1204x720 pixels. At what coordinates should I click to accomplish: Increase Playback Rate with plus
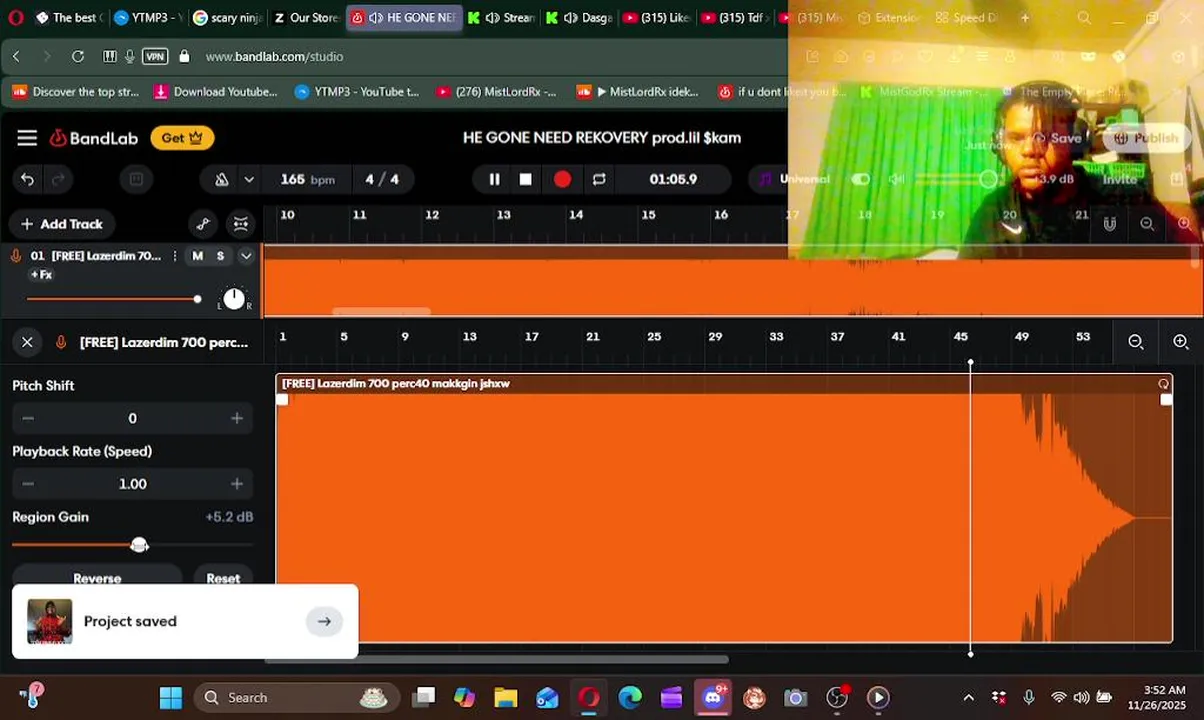click(x=237, y=484)
